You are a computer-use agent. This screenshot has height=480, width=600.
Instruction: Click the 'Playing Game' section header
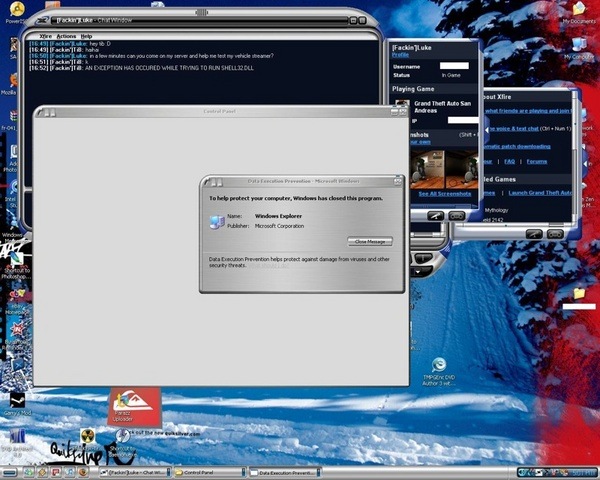click(x=413, y=89)
